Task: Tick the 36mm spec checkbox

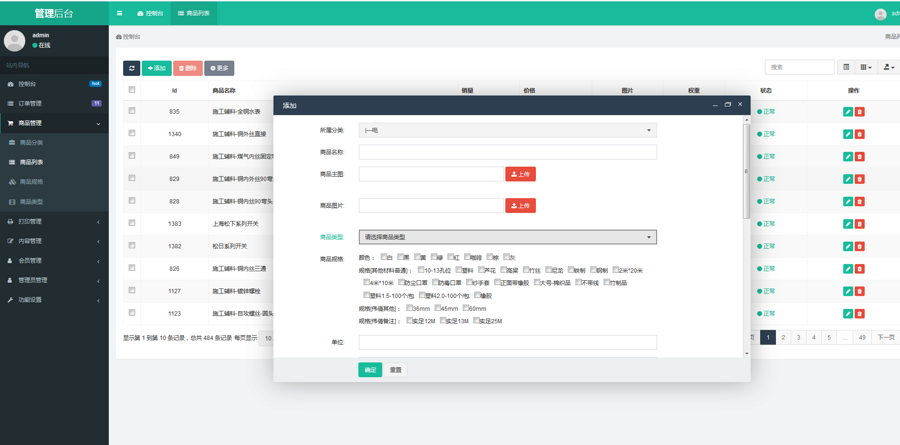Action: pos(409,308)
